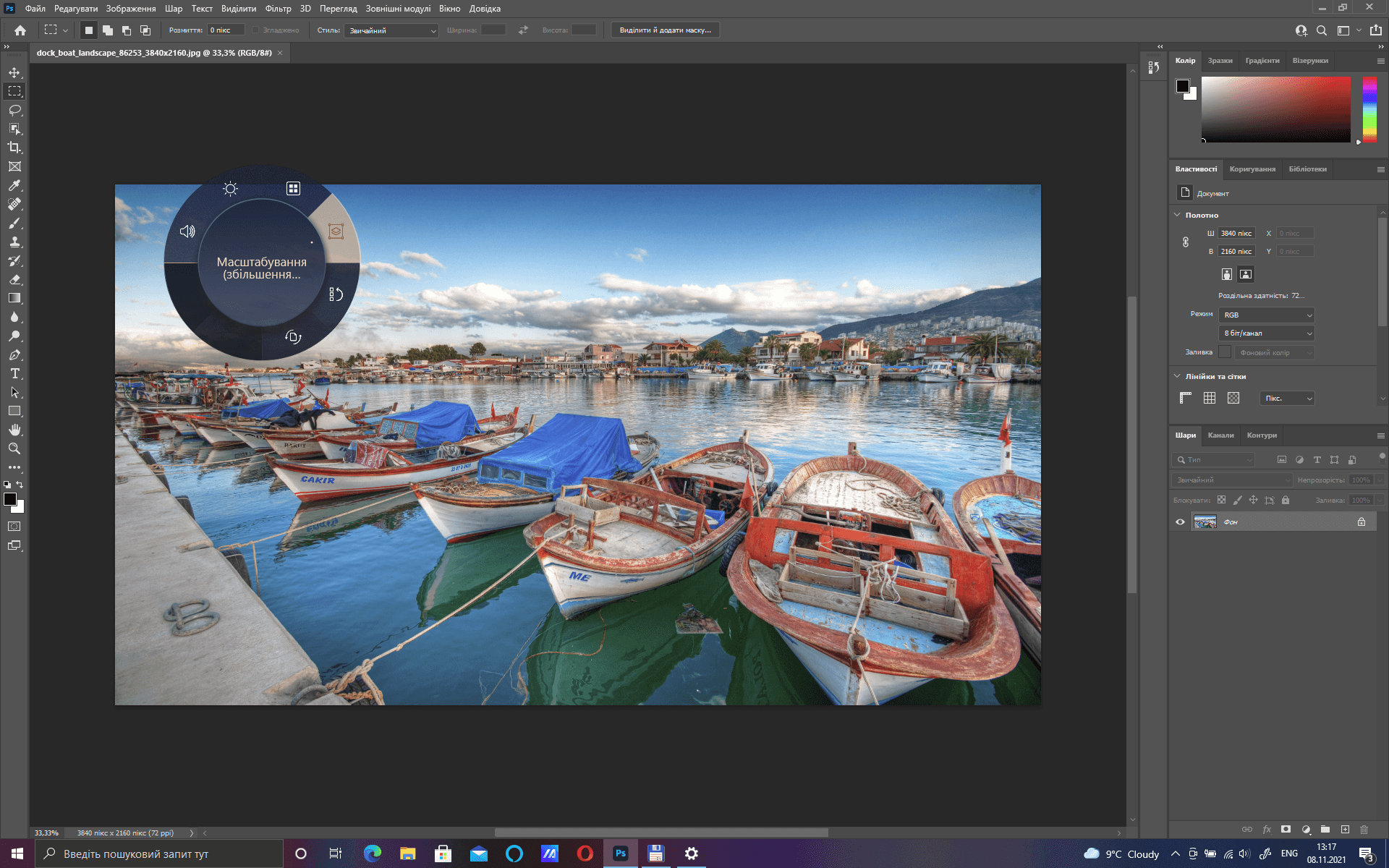Open the Стиль Звичайний dropdown
The height and width of the screenshot is (868, 1389).
click(x=391, y=30)
